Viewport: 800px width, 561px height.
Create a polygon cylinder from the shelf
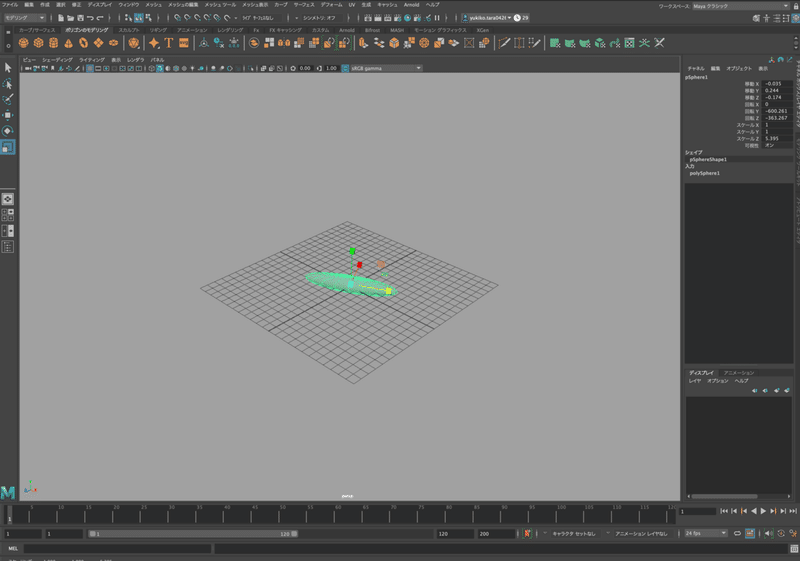(x=53, y=43)
